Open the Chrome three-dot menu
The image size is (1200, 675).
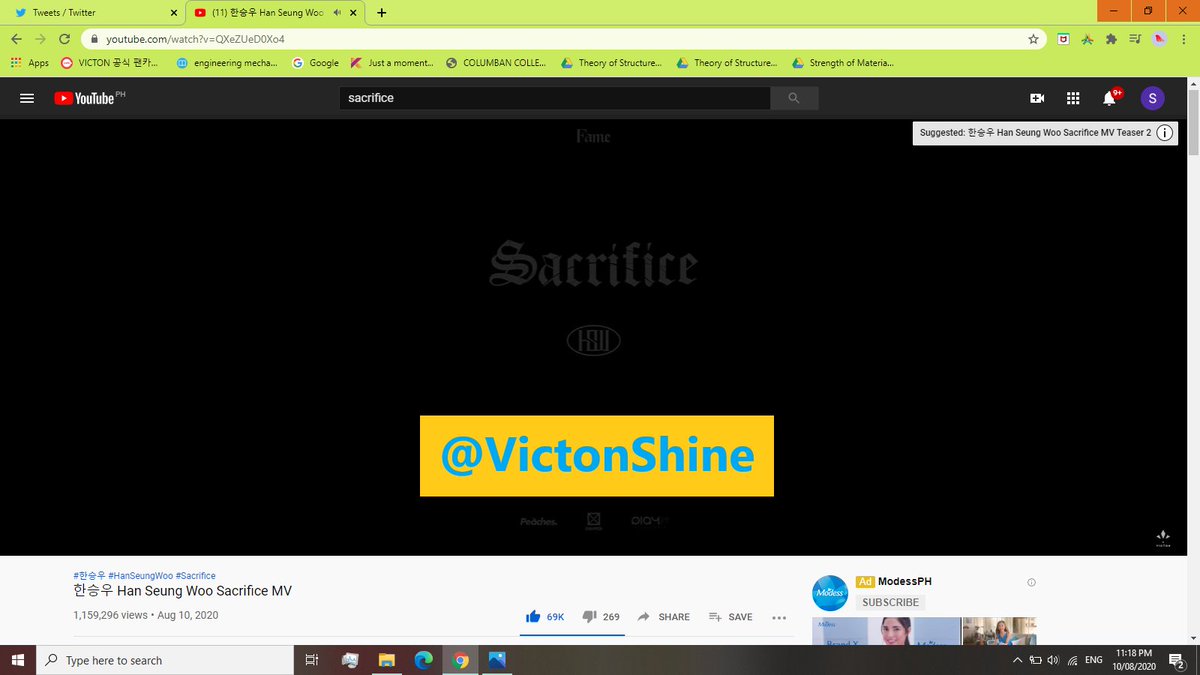[x=1183, y=39]
